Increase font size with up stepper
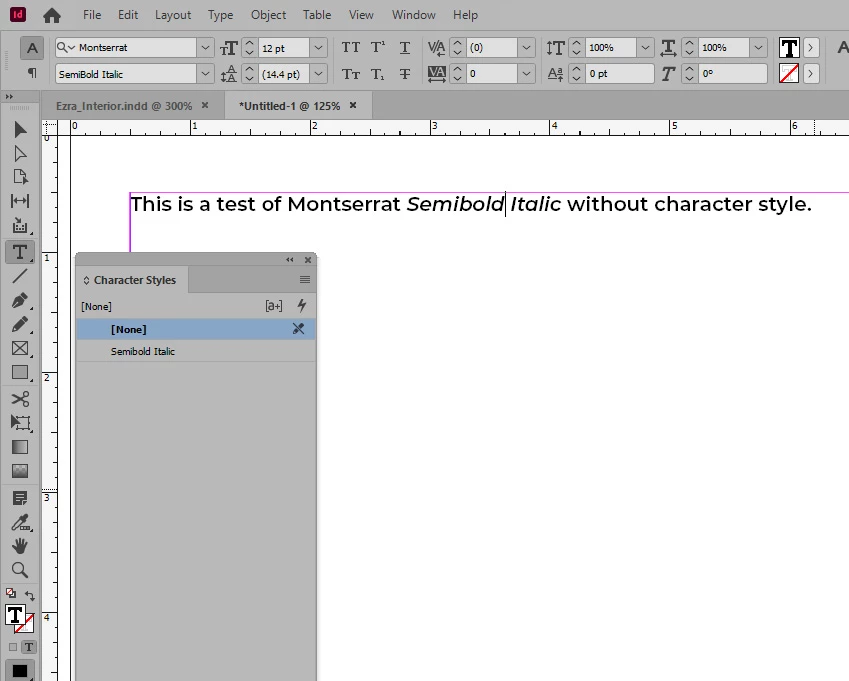The height and width of the screenshot is (681, 849). (x=249, y=43)
